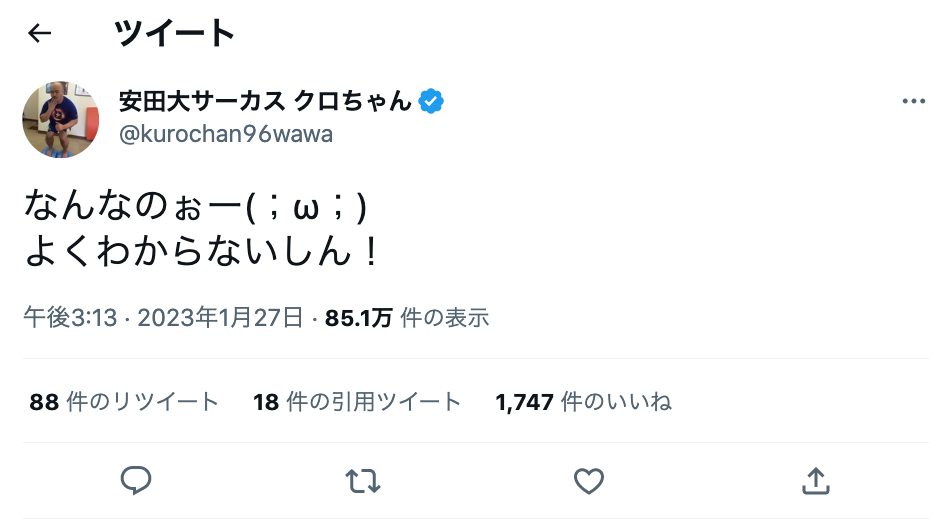Like the tweet with the heart icon
Image resolution: width=950 pixels, height=522 pixels.
click(589, 481)
